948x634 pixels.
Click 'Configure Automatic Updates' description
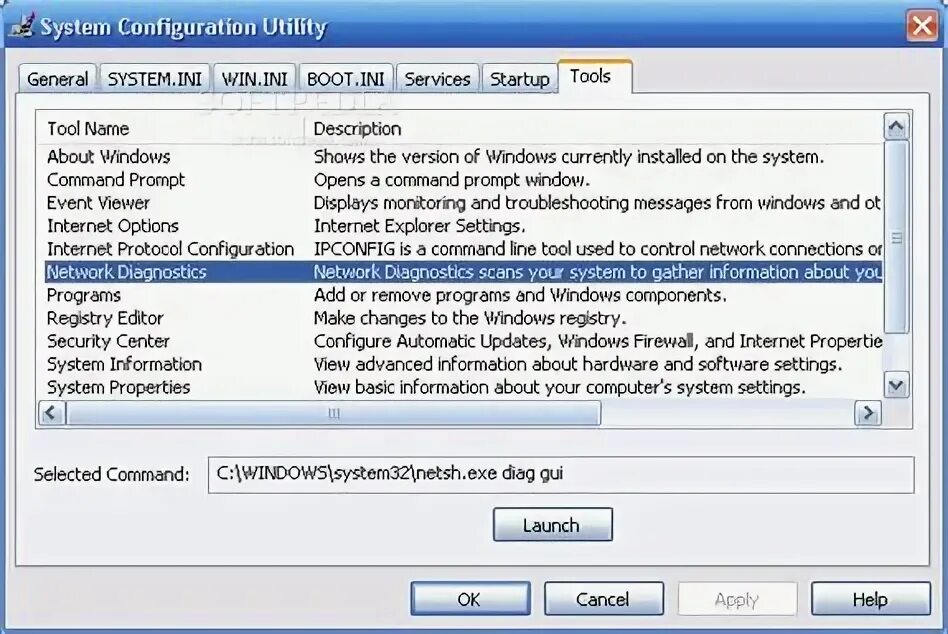[597, 341]
